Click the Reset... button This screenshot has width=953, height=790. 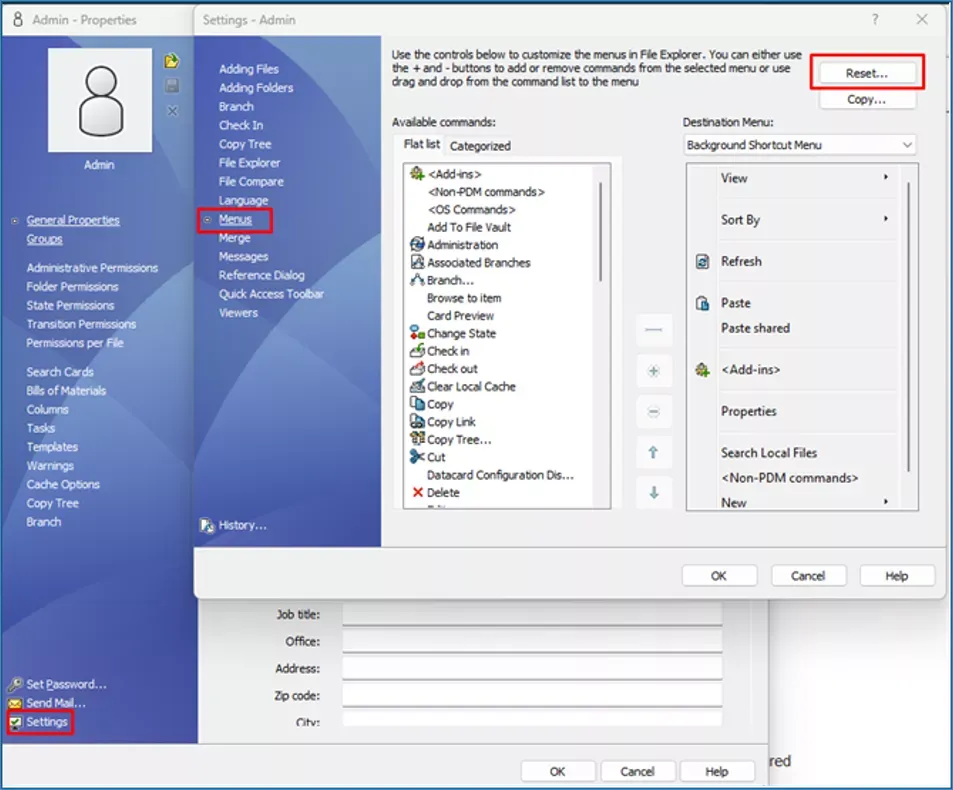pyautogui.click(x=867, y=73)
